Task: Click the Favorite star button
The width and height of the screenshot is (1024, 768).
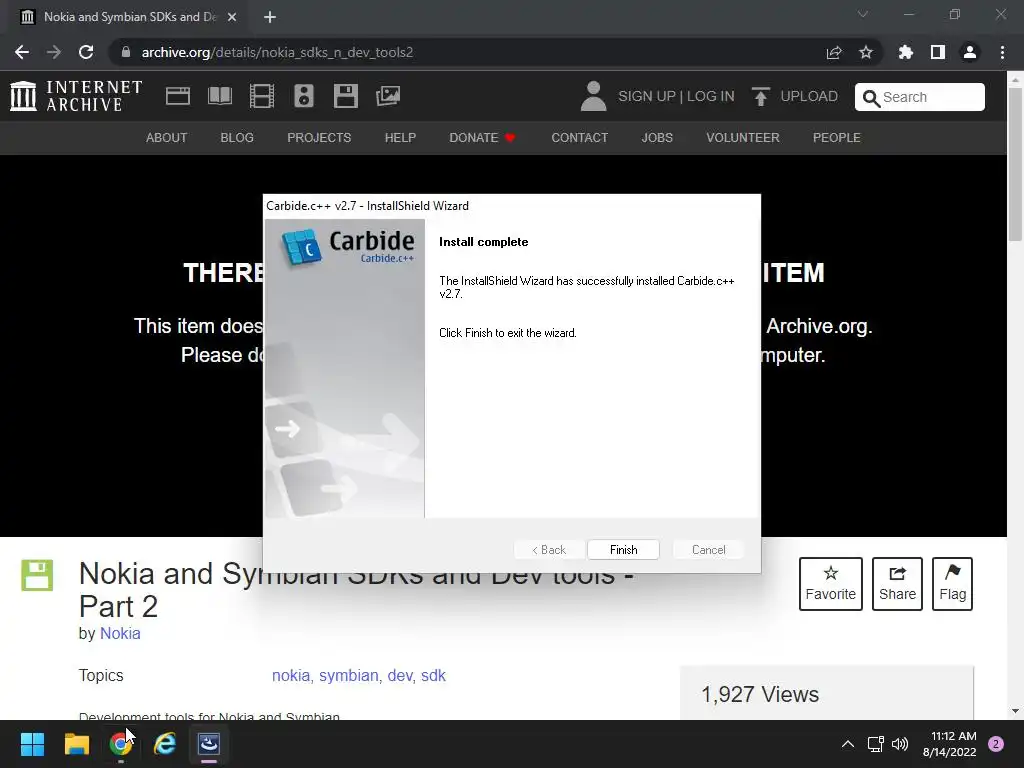Action: coord(831,584)
